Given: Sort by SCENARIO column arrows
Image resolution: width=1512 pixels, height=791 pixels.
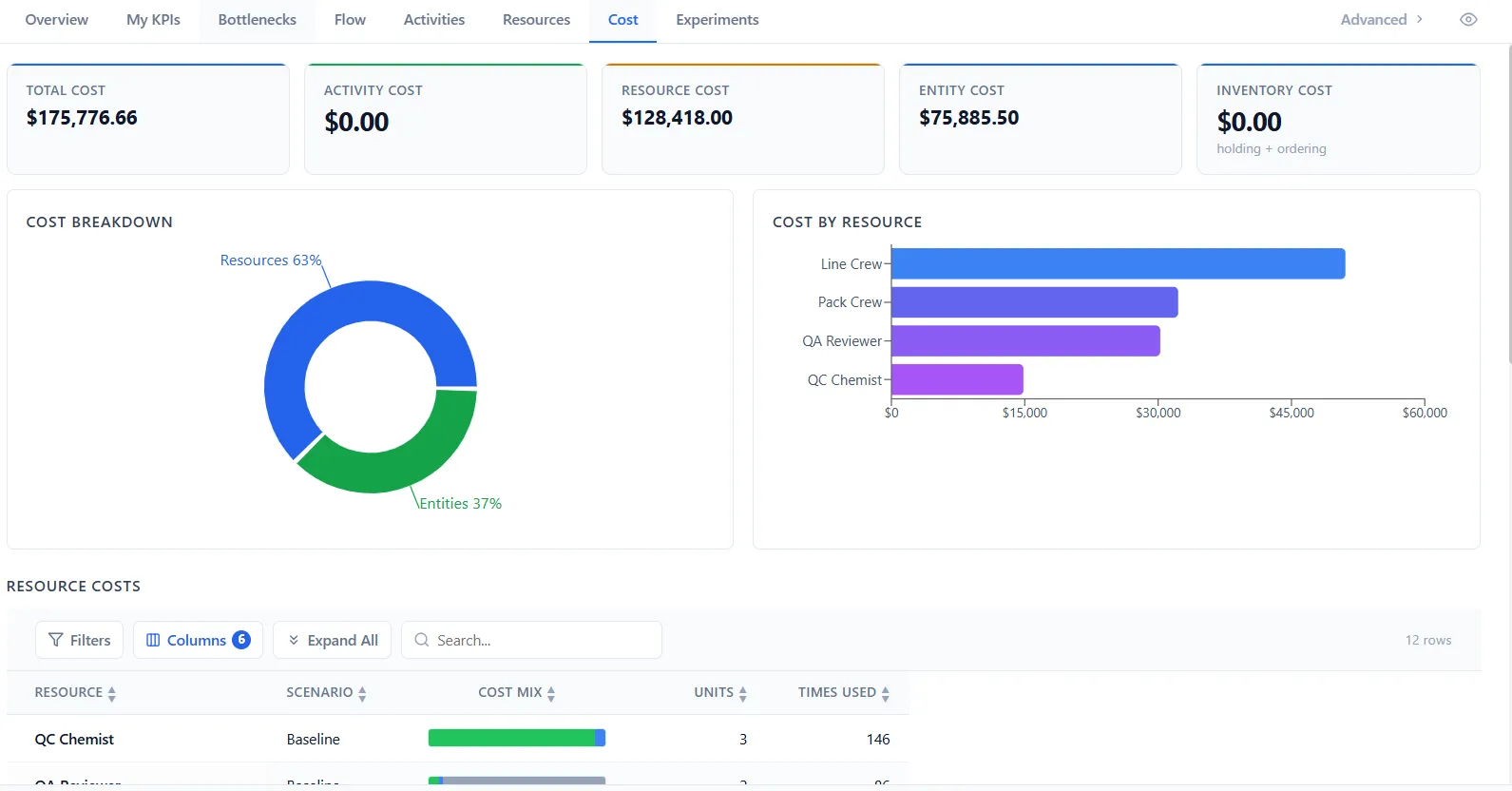Looking at the screenshot, I should point(362,693).
